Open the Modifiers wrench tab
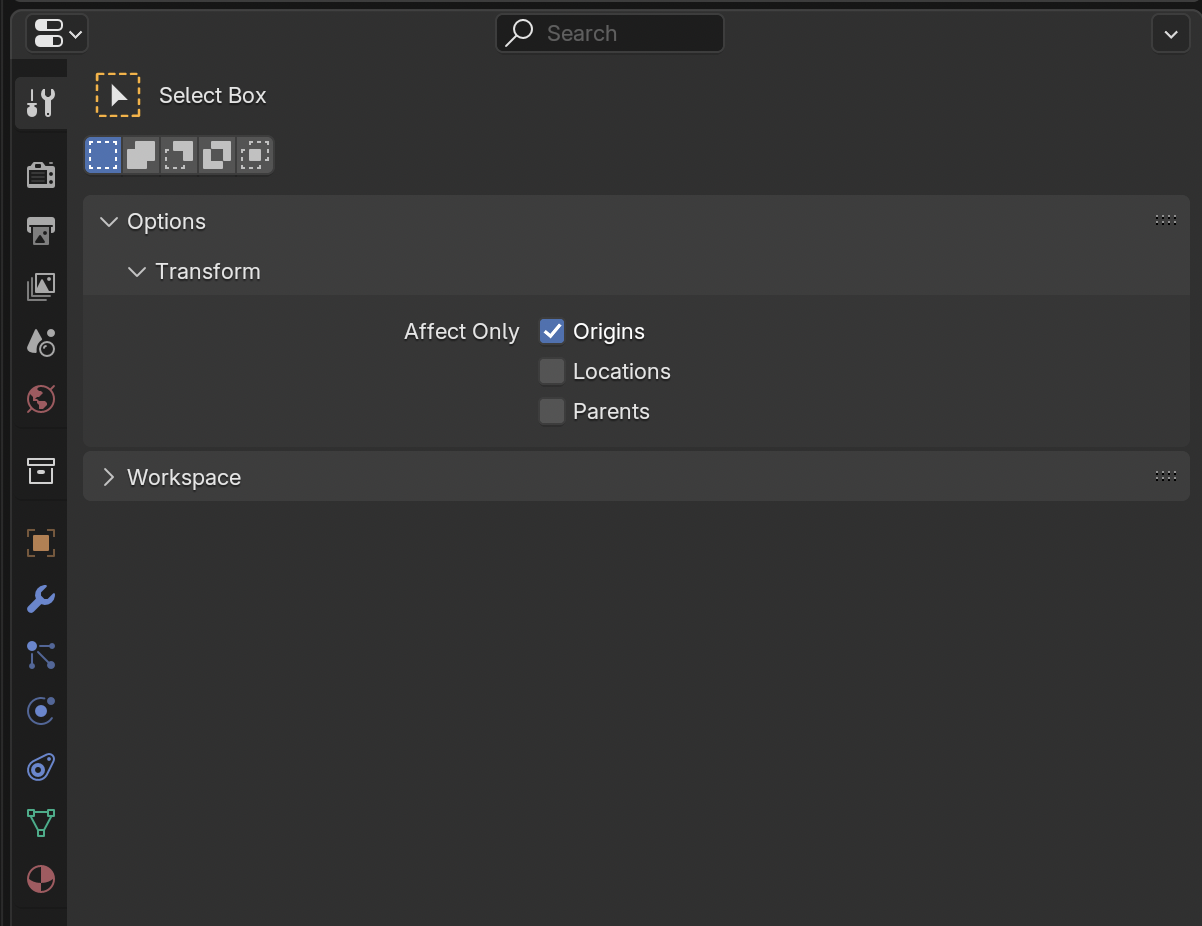The height and width of the screenshot is (926, 1202). 41,599
